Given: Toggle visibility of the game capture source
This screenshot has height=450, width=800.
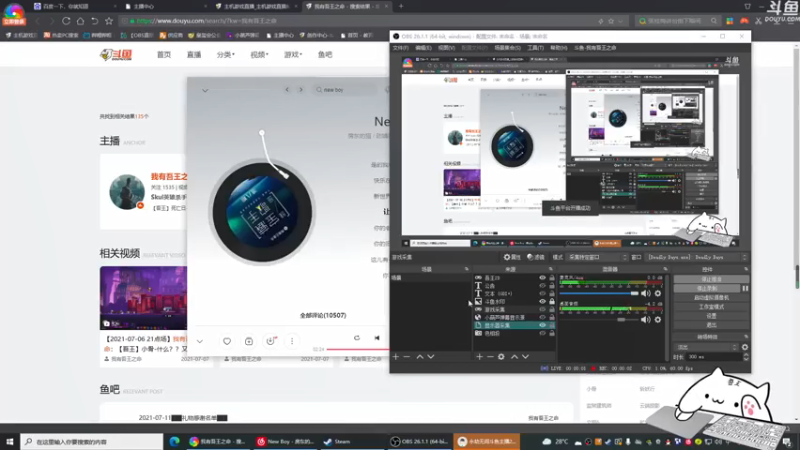Looking at the screenshot, I should click(542, 309).
